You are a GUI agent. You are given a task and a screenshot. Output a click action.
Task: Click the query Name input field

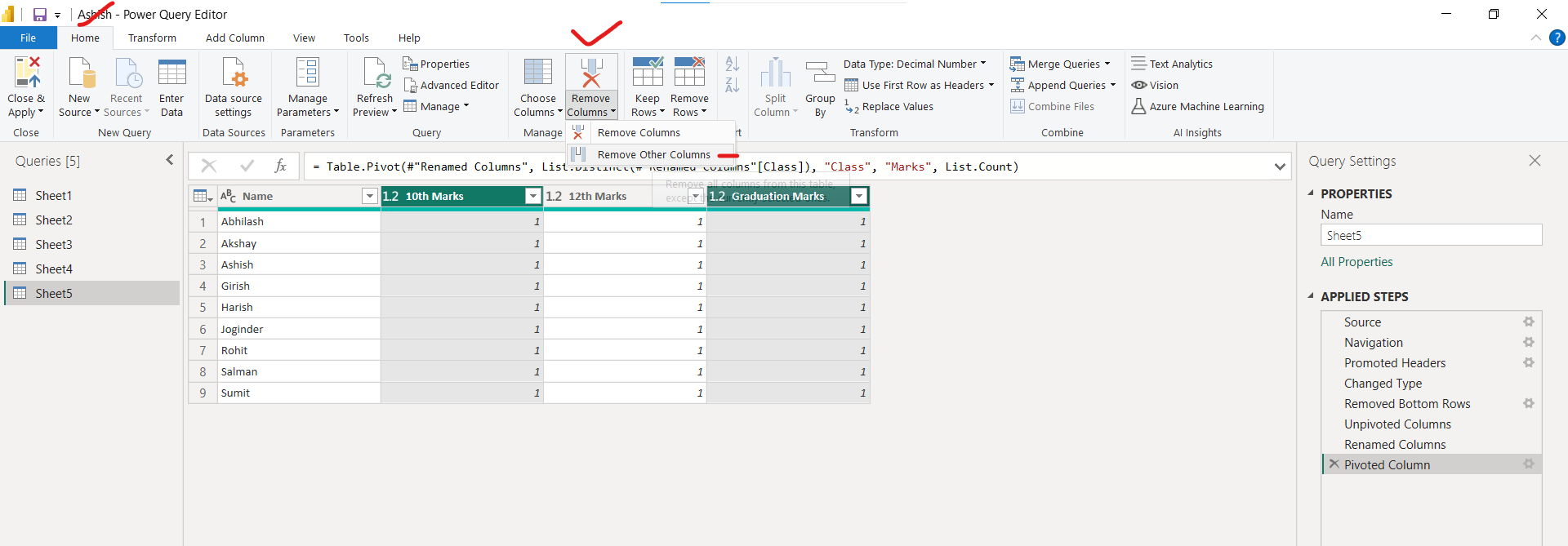(1431, 236)
